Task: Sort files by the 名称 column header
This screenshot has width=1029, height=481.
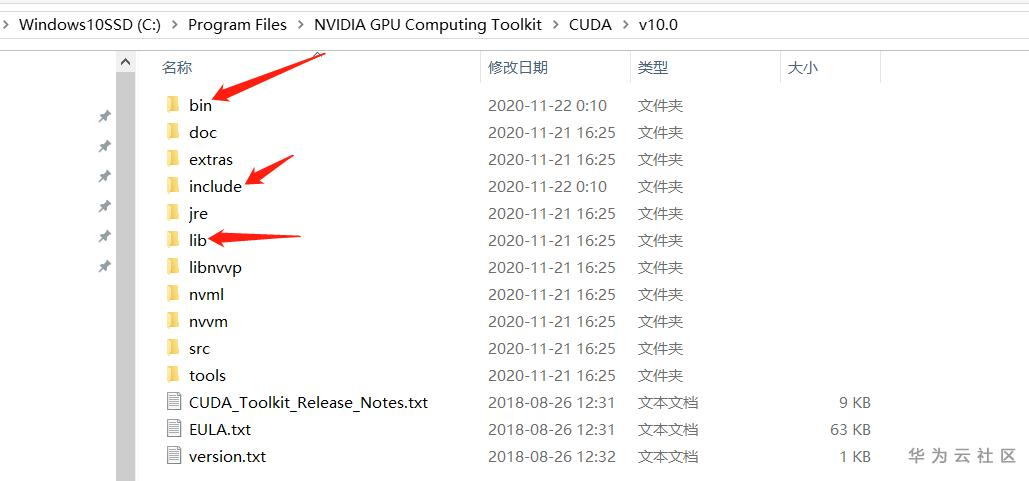Action: coord(177,67)
